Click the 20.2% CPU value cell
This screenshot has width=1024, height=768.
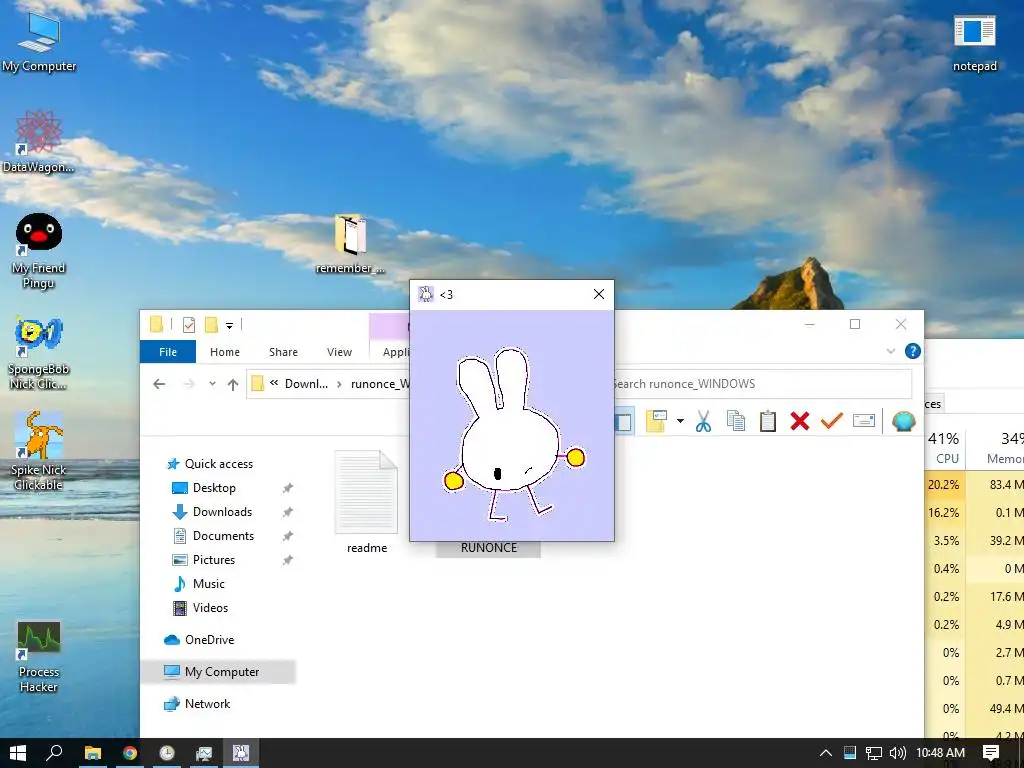pyautogui.click(x=944, y=485)
